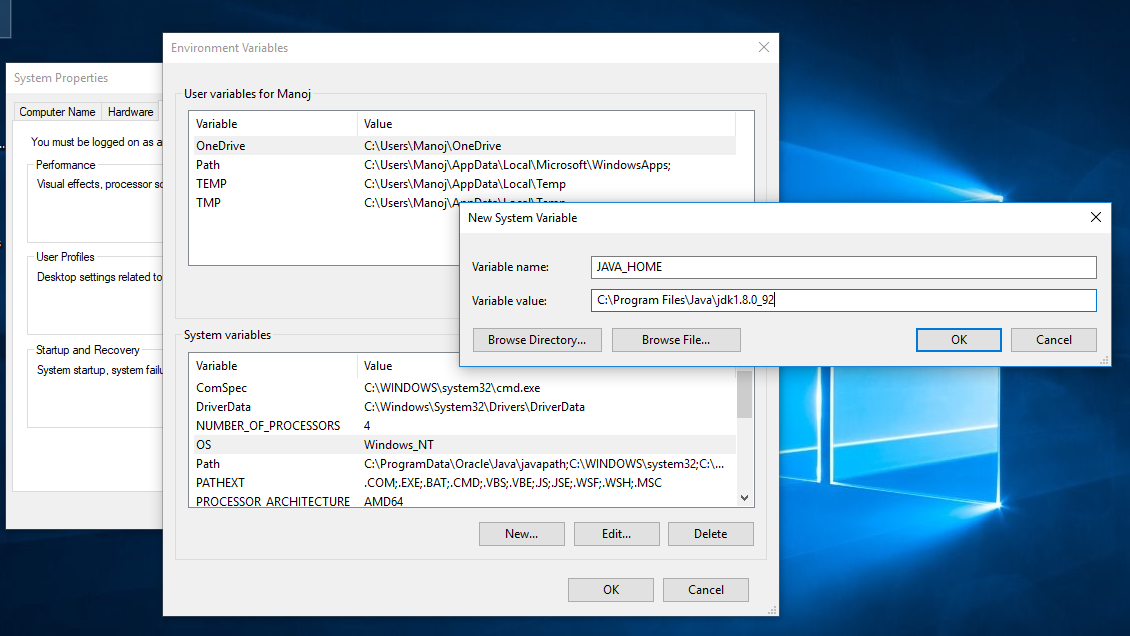
Task: Click Variable column header in user variables
Action: tap(274, 124)
